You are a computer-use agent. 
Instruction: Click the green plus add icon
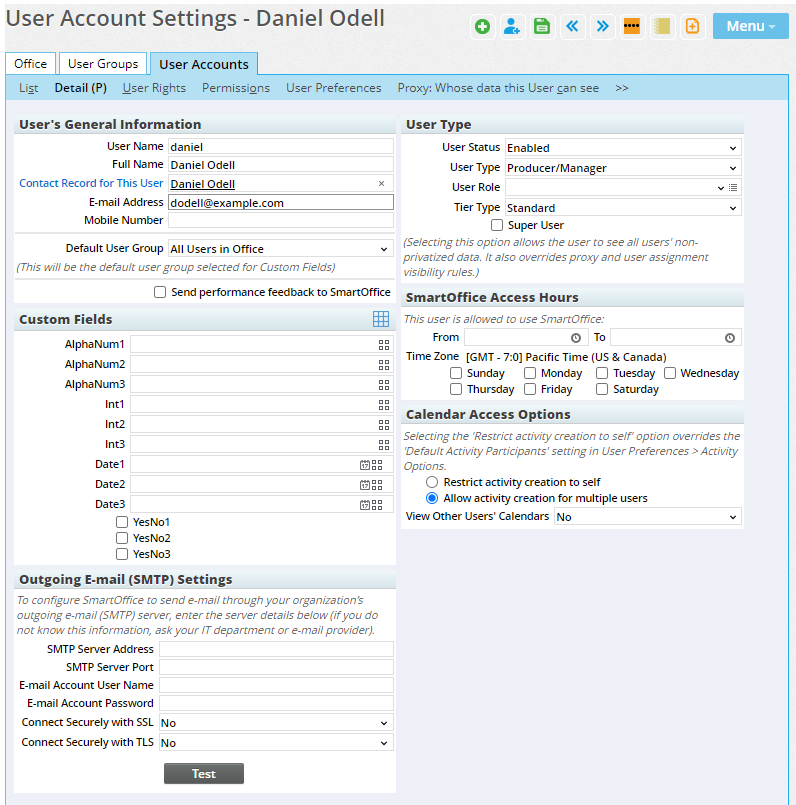click(483, 27)
